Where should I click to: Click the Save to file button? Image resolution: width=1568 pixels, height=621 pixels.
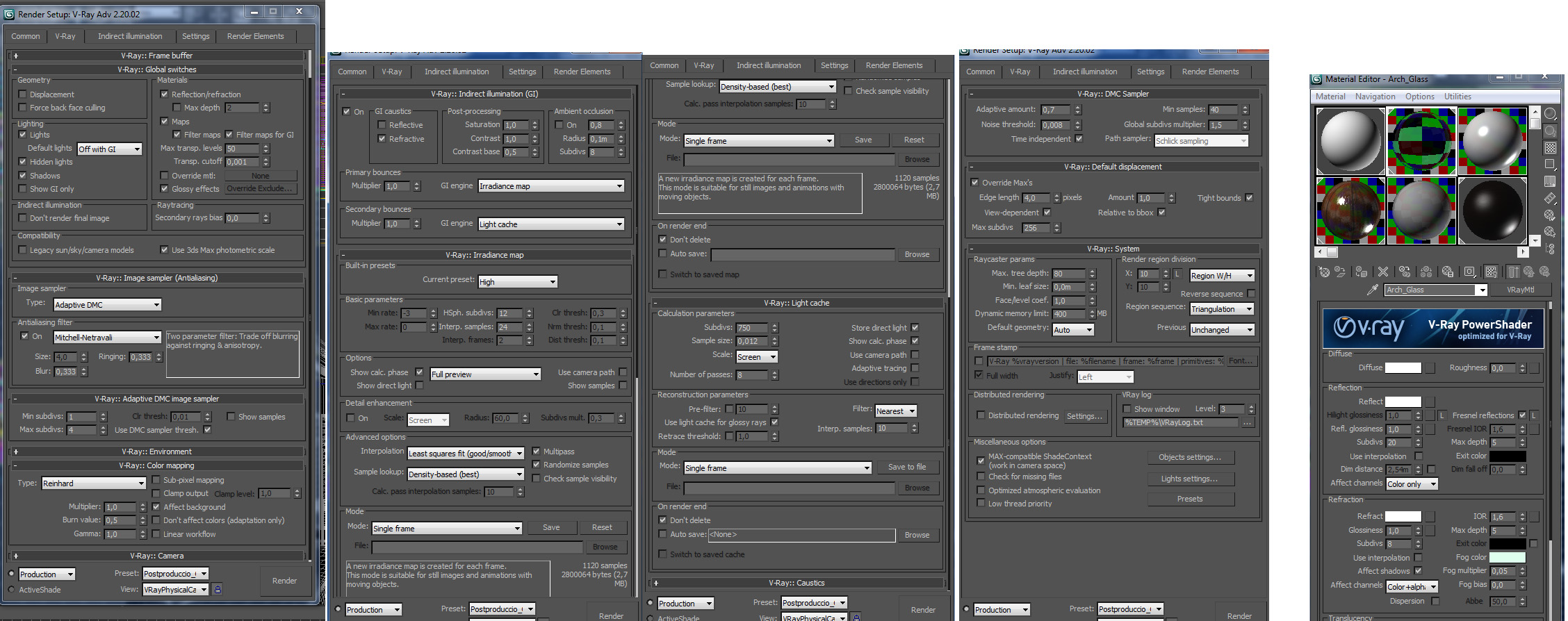[907, 467]
